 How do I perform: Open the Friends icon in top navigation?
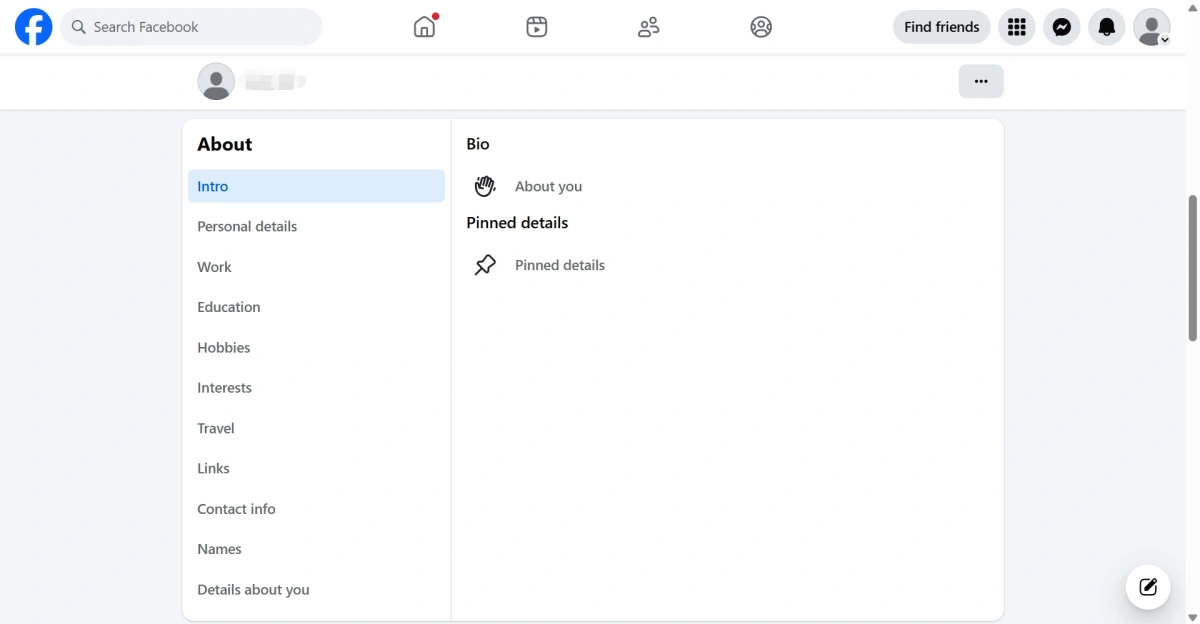[649, 27]
